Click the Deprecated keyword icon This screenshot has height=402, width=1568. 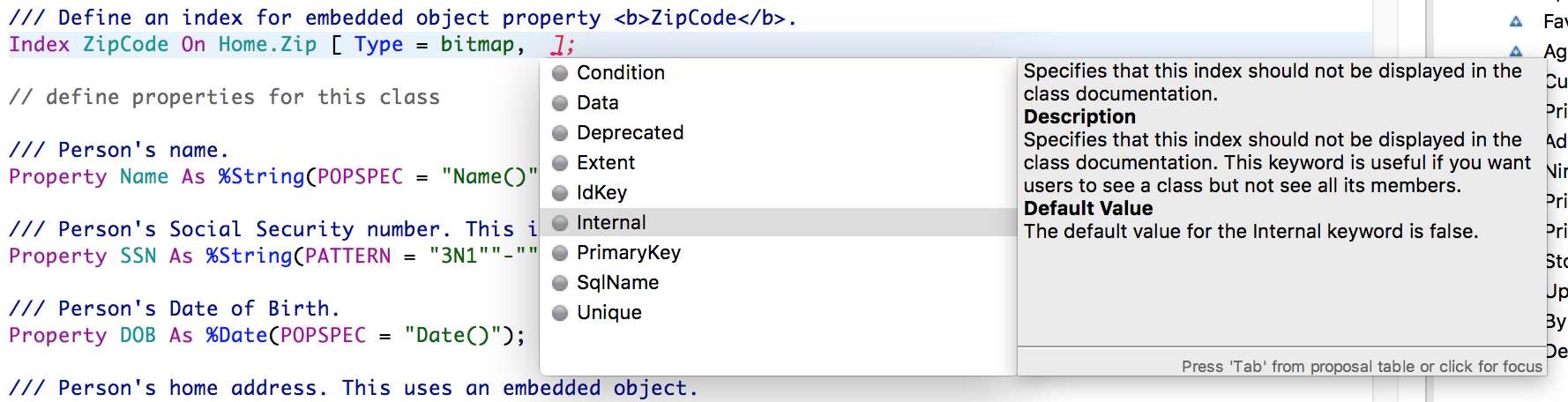559,133
